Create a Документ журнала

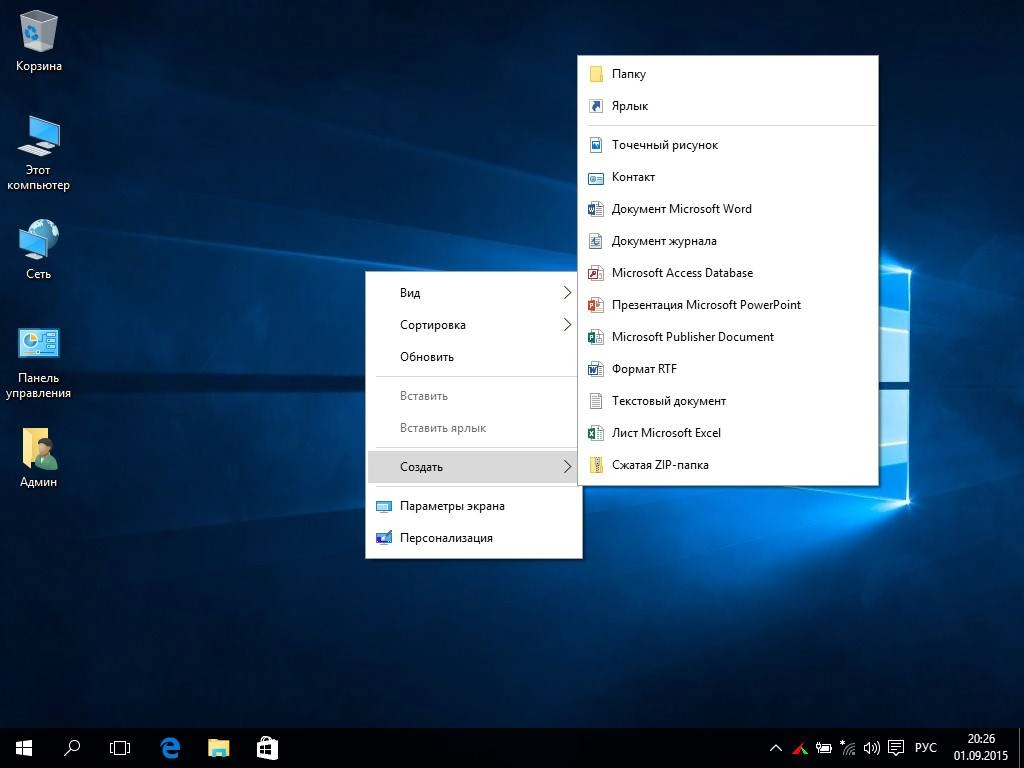(728, 241)
